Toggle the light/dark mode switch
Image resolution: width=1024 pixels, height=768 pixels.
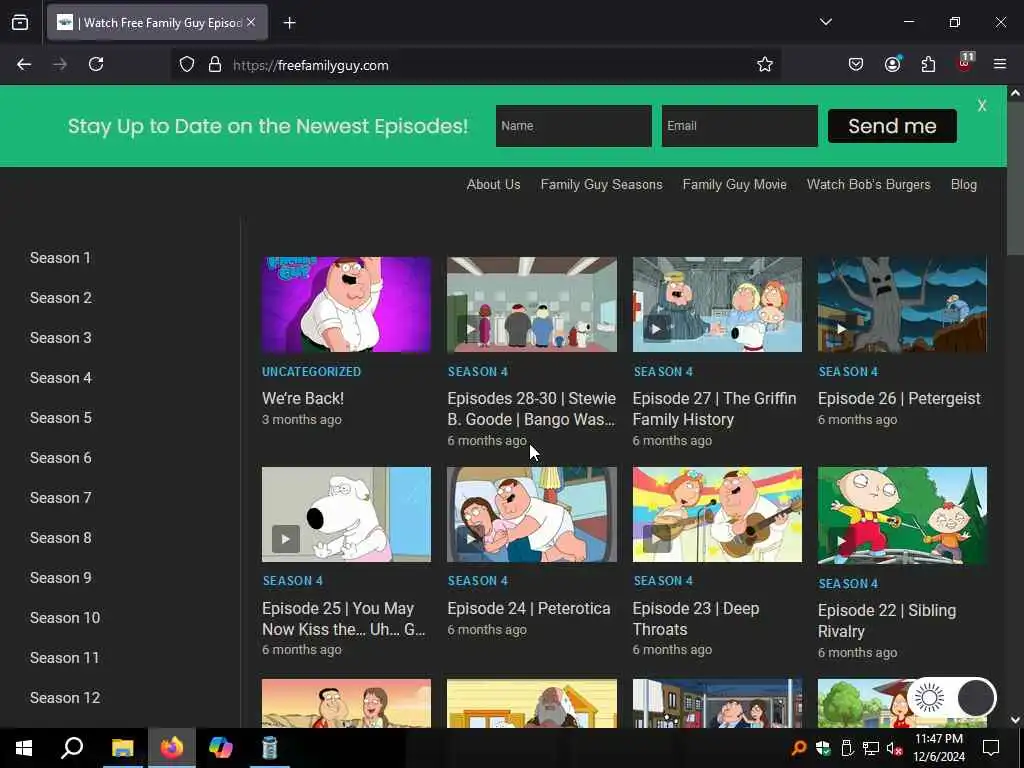952,698
